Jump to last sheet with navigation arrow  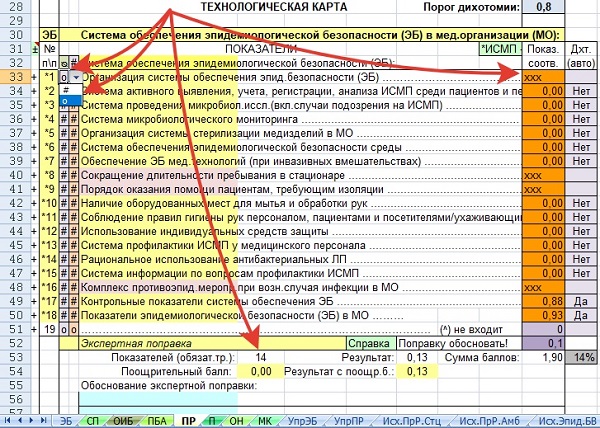[43, 421]
